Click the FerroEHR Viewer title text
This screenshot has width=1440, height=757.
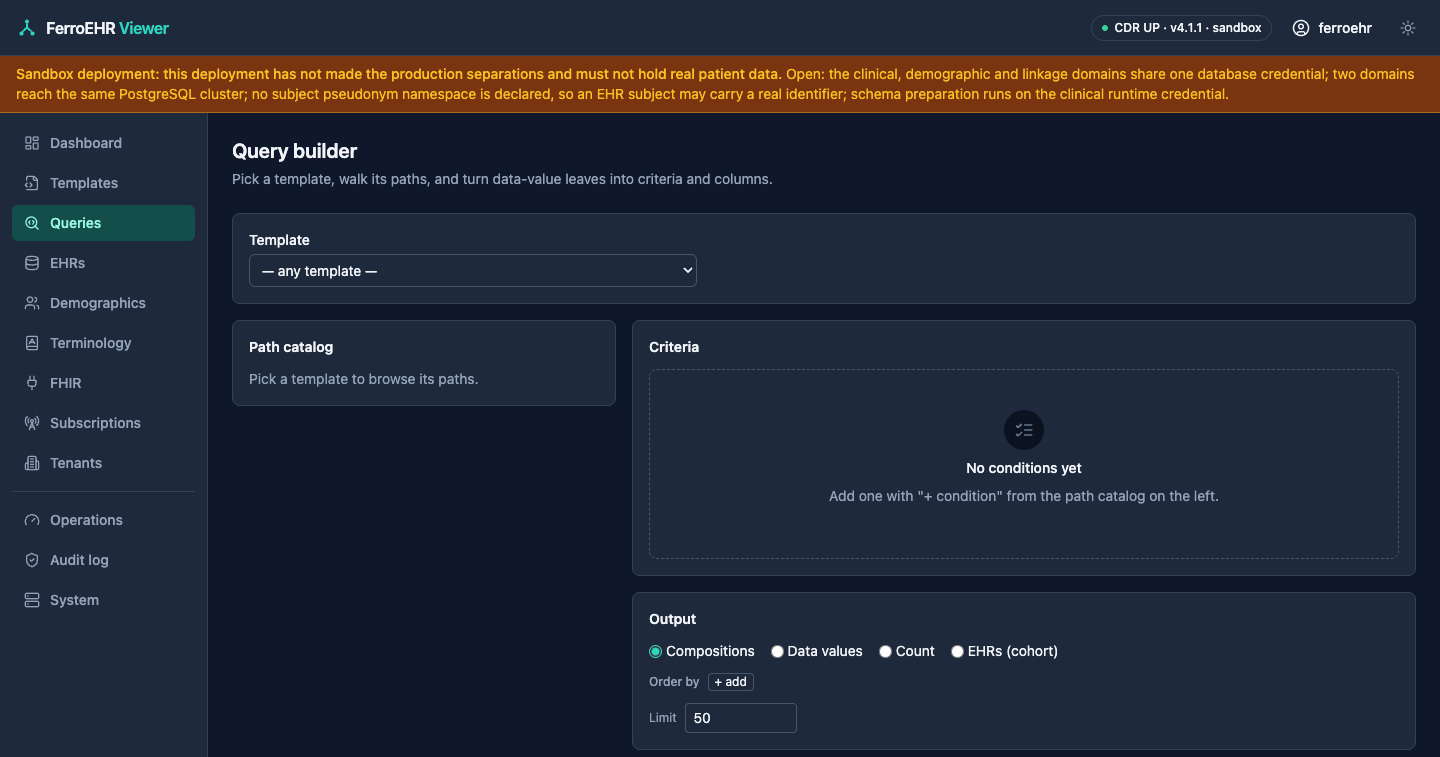click(107, 28)
